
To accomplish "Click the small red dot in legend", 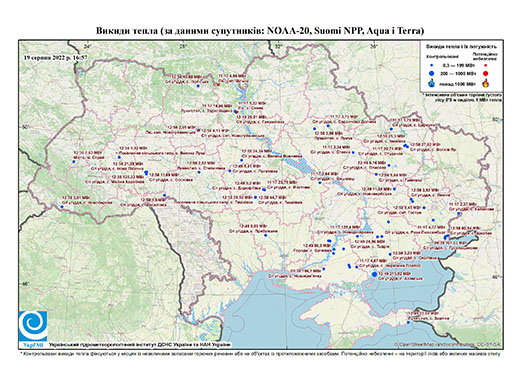I will [486, 65].
